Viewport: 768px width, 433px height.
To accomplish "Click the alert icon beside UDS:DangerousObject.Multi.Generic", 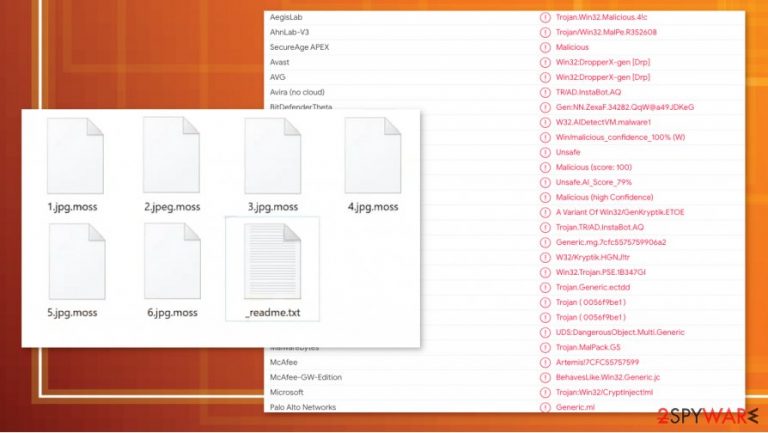I will click(x=545, y=332).
